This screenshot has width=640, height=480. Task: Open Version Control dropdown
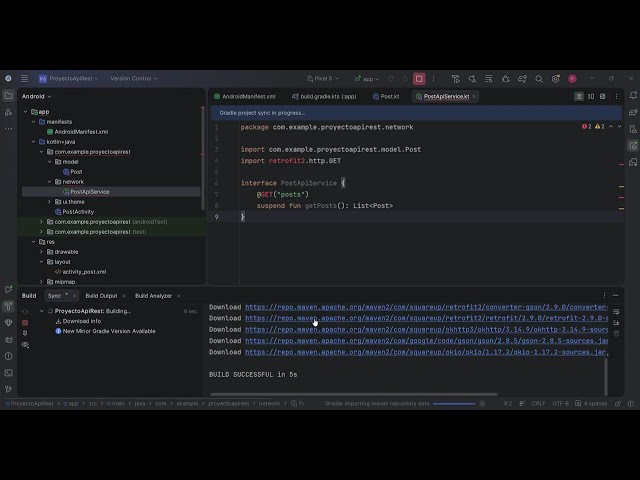pyautogui.click(x=133, y=78)
